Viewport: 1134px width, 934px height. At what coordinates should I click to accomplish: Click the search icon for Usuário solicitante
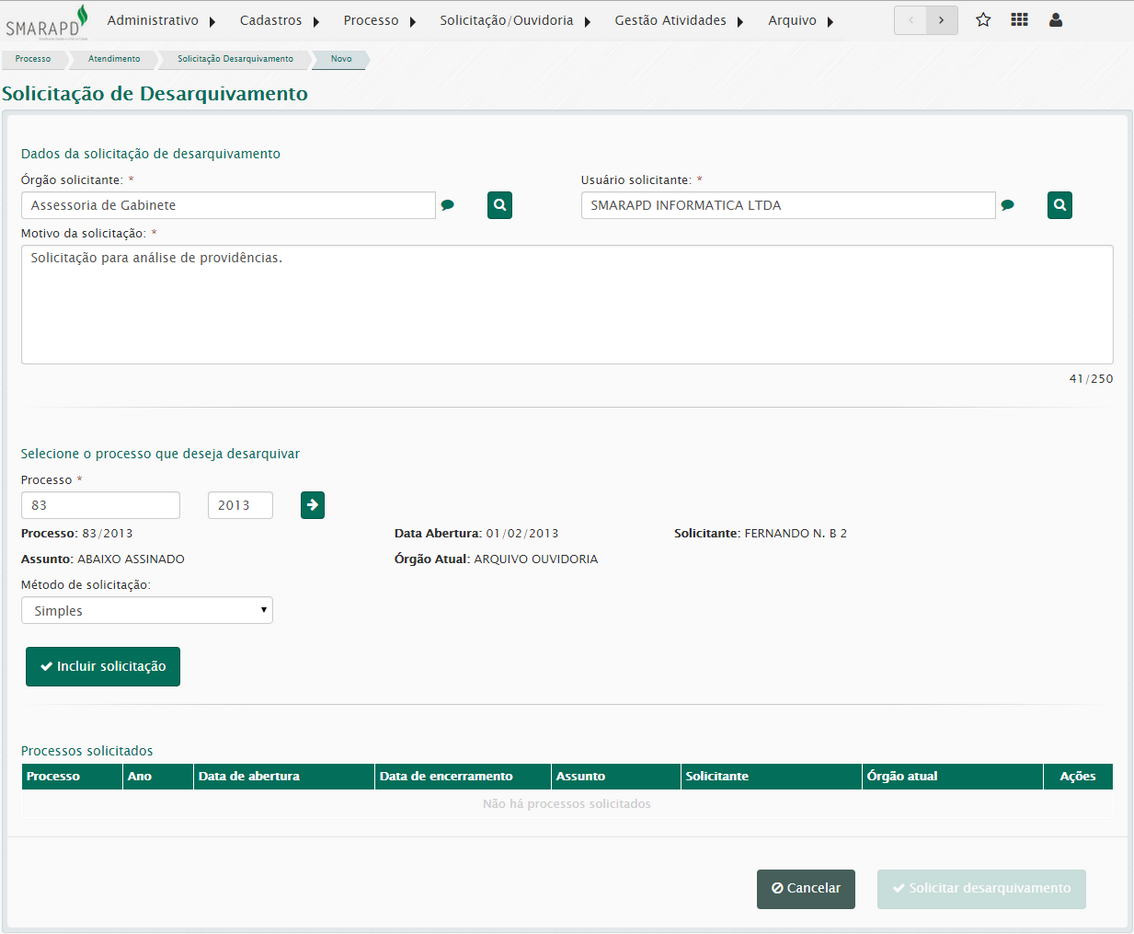(1060, 205)
